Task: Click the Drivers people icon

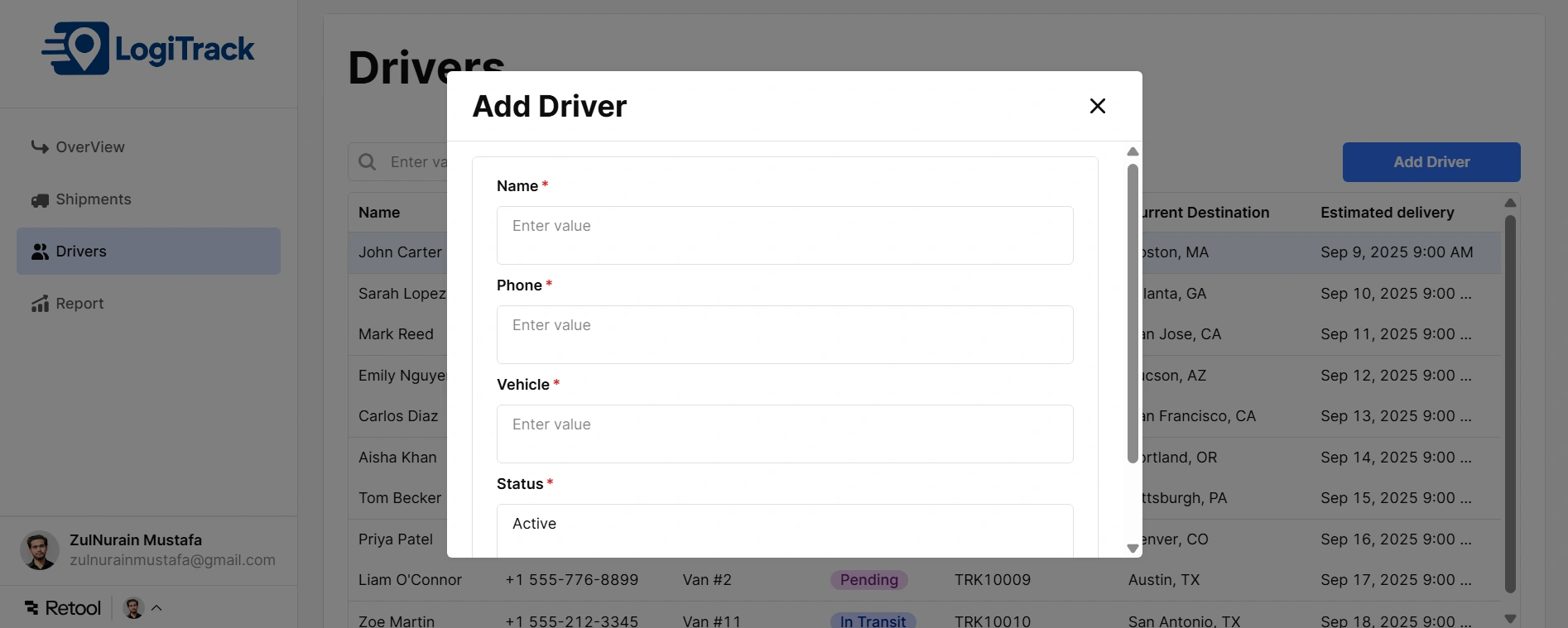Action: (40, 252)
